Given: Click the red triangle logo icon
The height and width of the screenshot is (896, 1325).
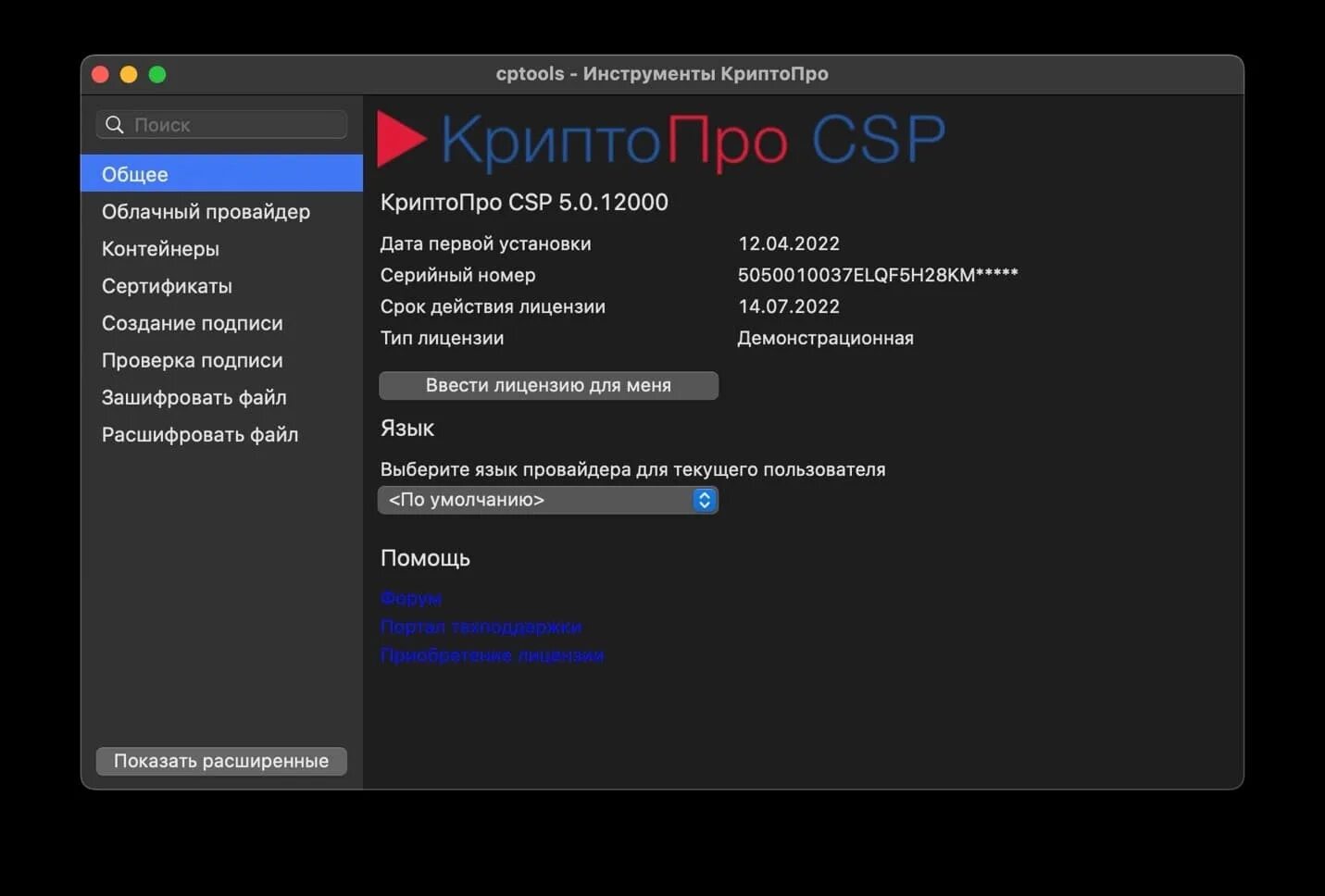Looking at the screenshot, I should pyautogui.click(x=401, y=140).
